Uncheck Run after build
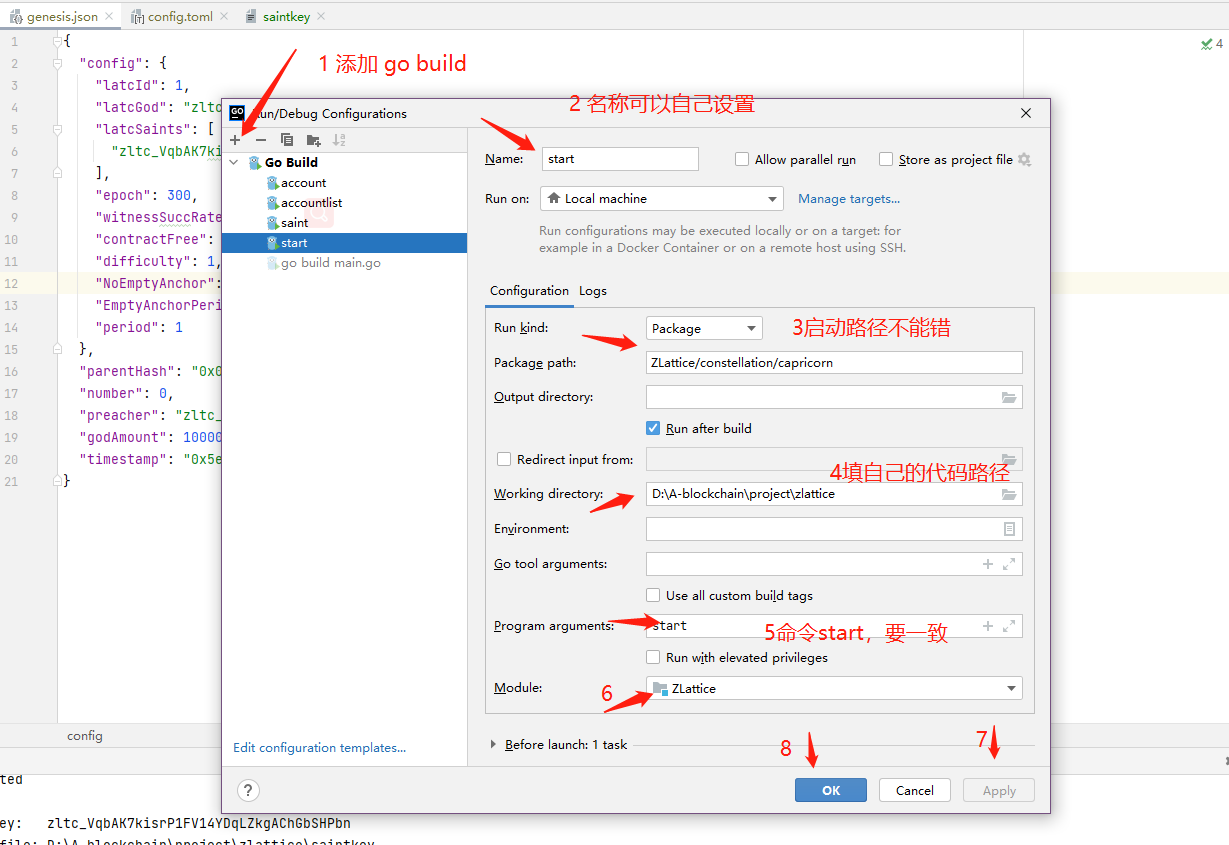The height and width of the screenshot is (845, 1229). [x=653, y=428]
